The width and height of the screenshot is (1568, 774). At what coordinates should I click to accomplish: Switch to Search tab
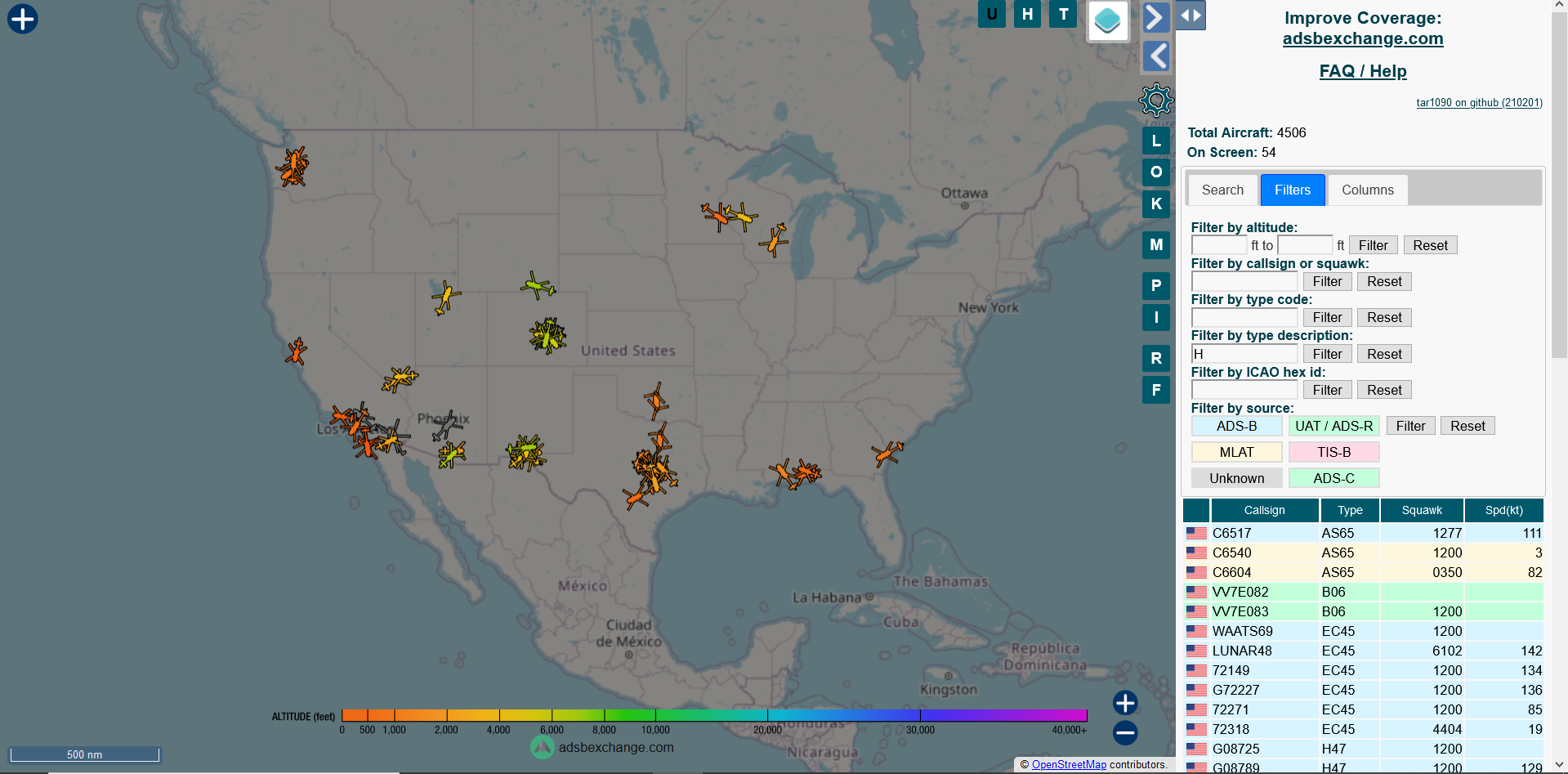click(x=1222, y=190)
